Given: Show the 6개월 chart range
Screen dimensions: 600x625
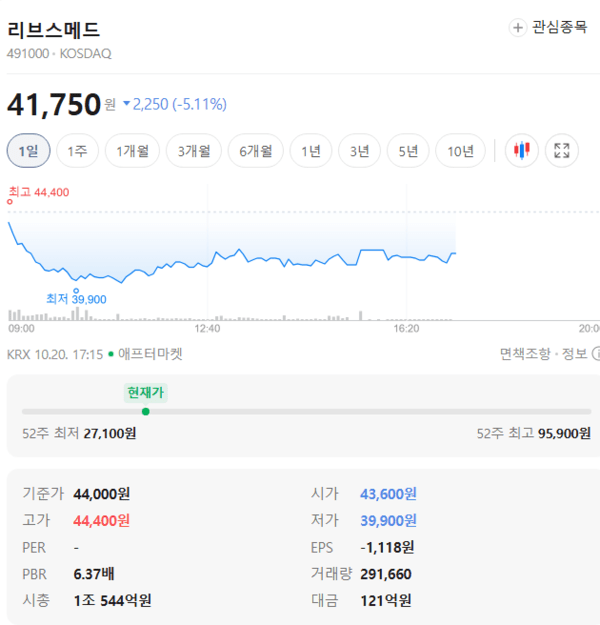Looking at the screenshot, I should [x=256, y=151].
